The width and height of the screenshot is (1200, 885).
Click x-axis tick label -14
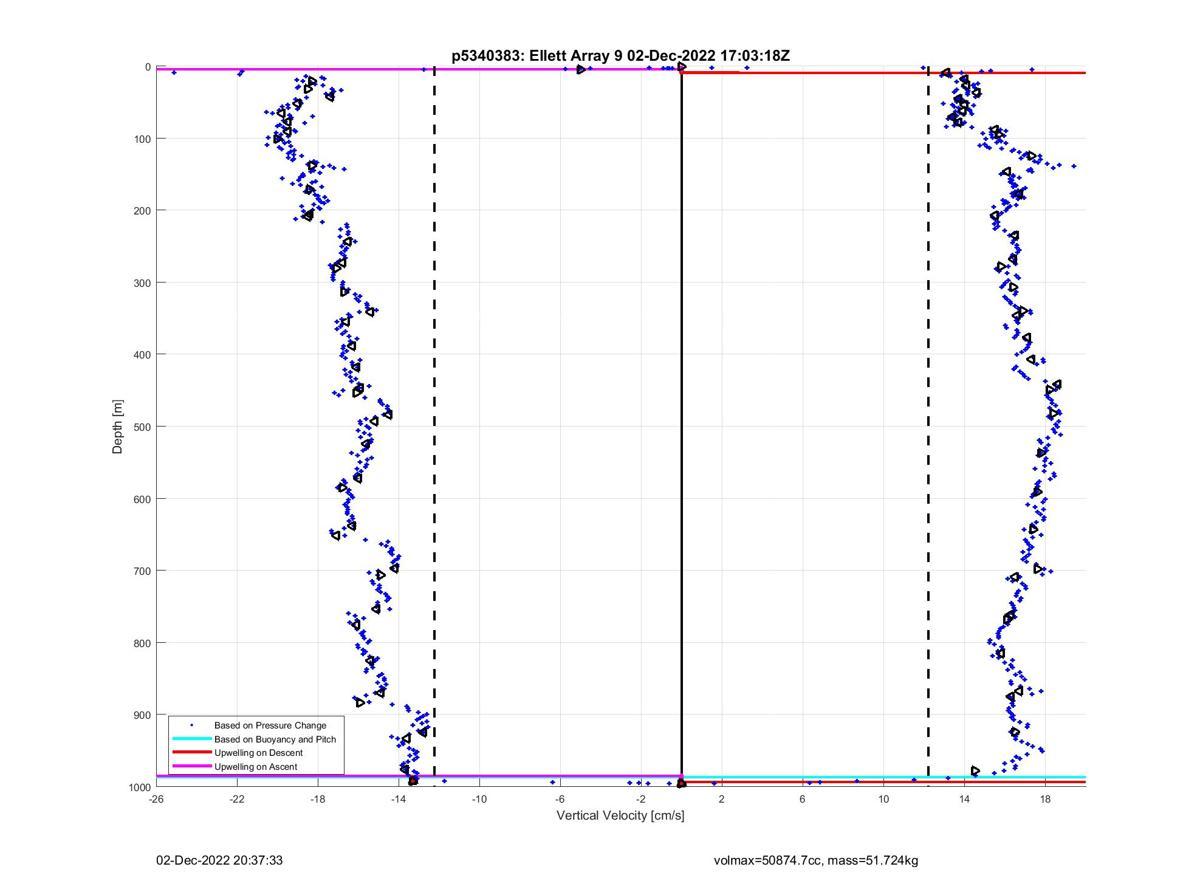tap(398, 799)
